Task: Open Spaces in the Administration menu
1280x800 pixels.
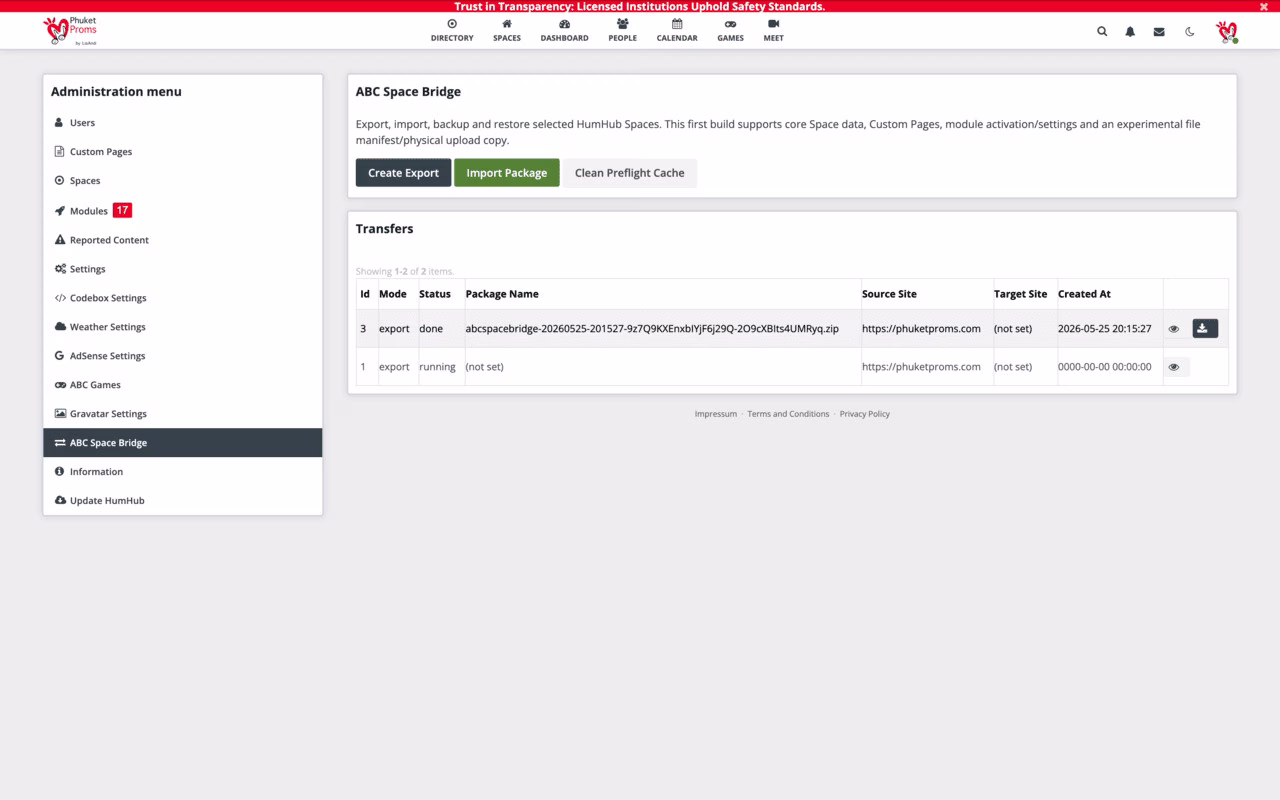Action: click(183, 181)
